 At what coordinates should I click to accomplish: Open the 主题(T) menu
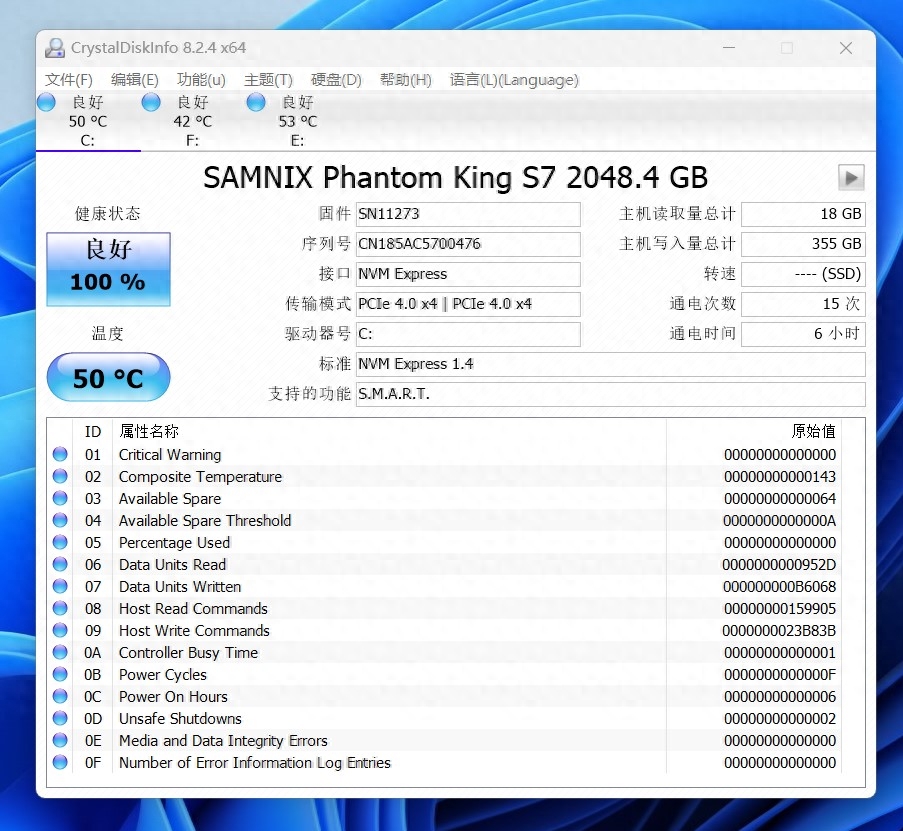click(x=268, y=79)
